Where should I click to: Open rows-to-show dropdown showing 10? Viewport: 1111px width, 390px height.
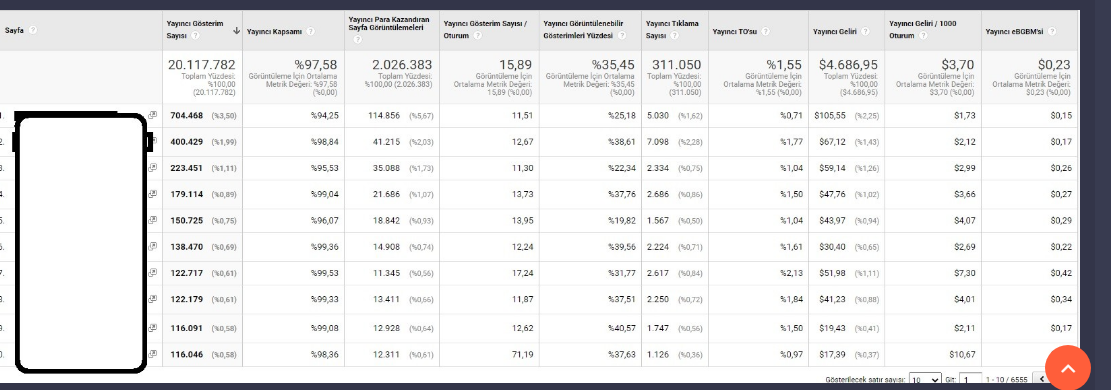[925, 379]
